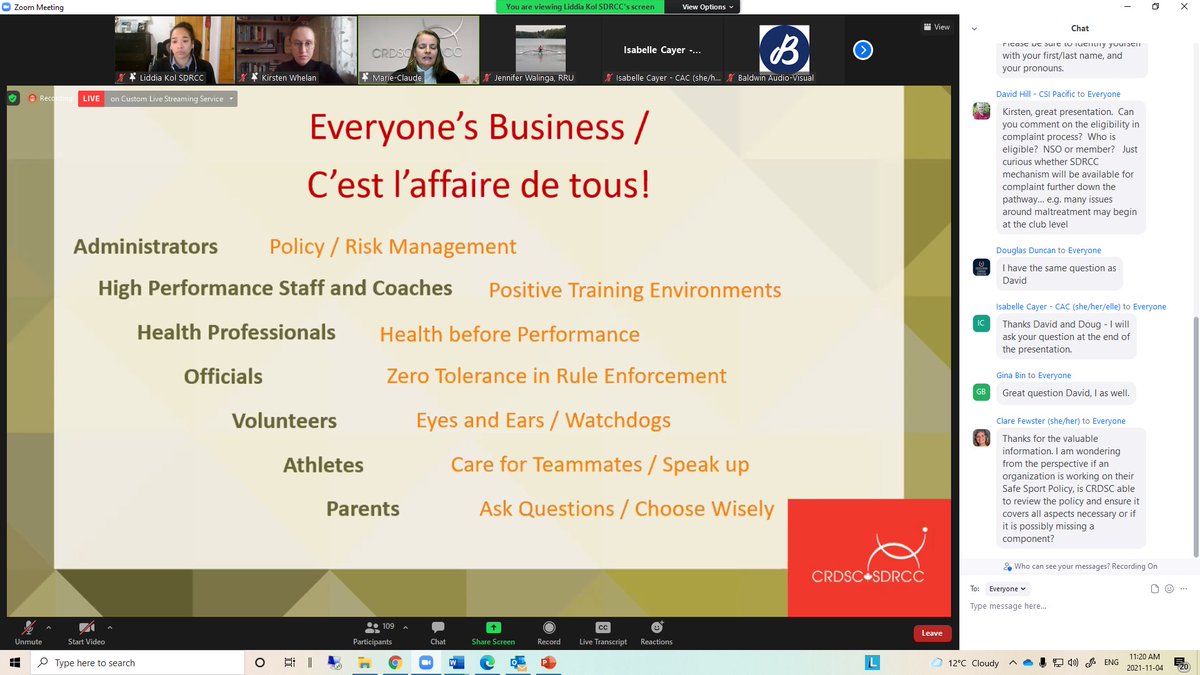Unmute the microphone in Zoom toolbar

27,632
